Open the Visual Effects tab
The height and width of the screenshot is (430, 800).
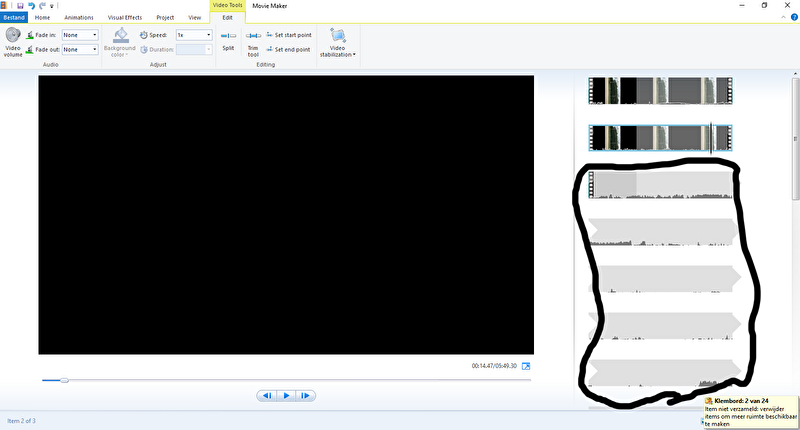pyautogui.click(x=125, y=18)
